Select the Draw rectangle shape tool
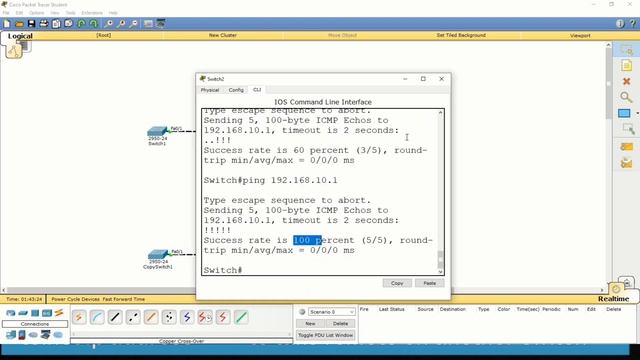This screenshot has height=360, width=640. pyautogui.click(x=624, y=113)
